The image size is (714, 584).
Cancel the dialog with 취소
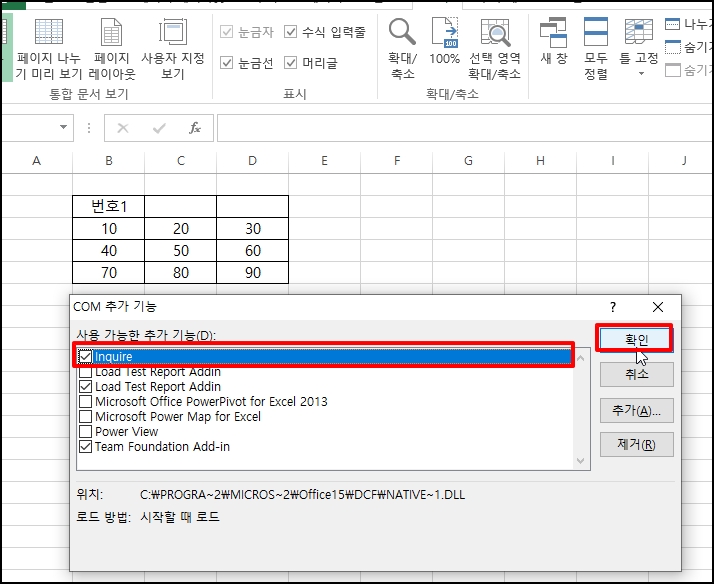(637, 375)
